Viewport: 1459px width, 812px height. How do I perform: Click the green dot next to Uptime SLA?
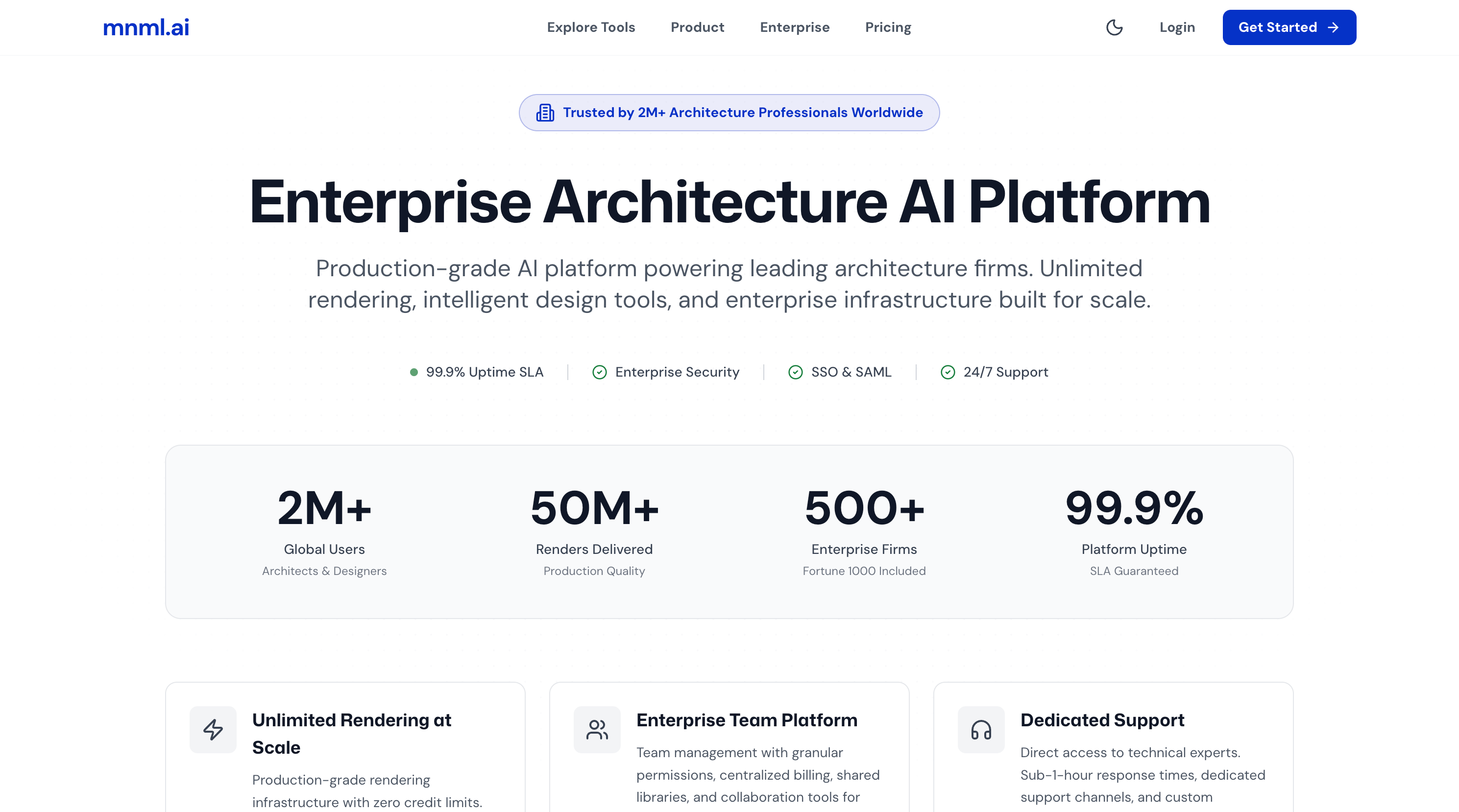click(x=414, y=372)
